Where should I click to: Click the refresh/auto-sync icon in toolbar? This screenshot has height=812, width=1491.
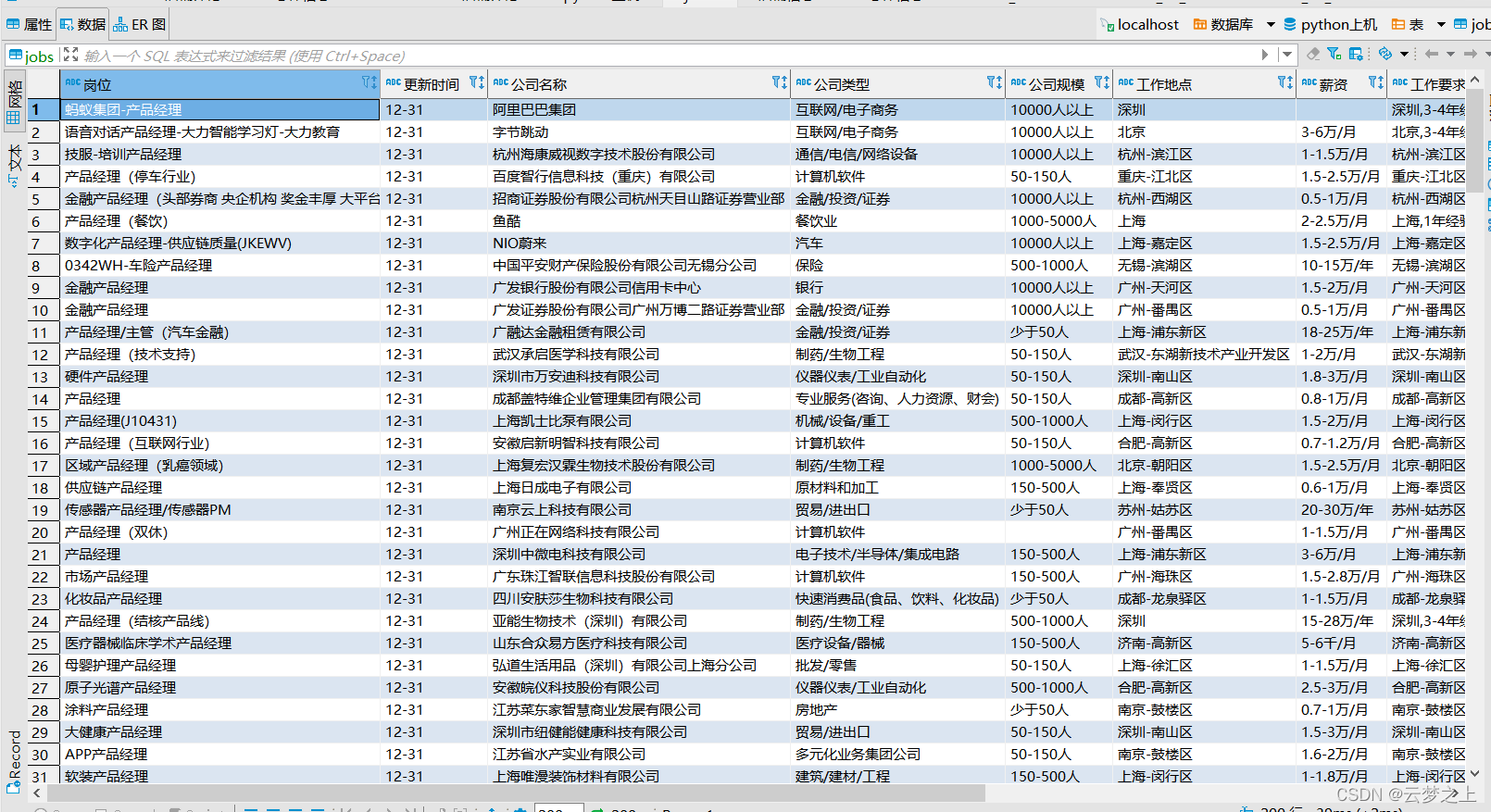1385,55
